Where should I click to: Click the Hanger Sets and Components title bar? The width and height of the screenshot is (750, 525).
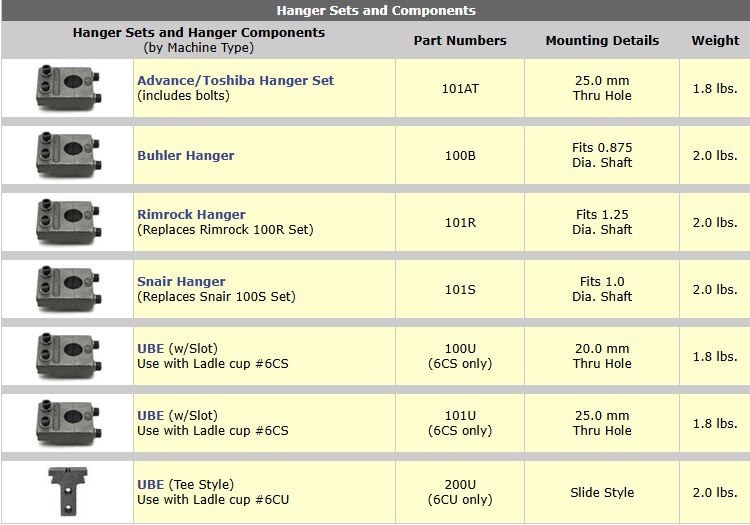(375, 11)
